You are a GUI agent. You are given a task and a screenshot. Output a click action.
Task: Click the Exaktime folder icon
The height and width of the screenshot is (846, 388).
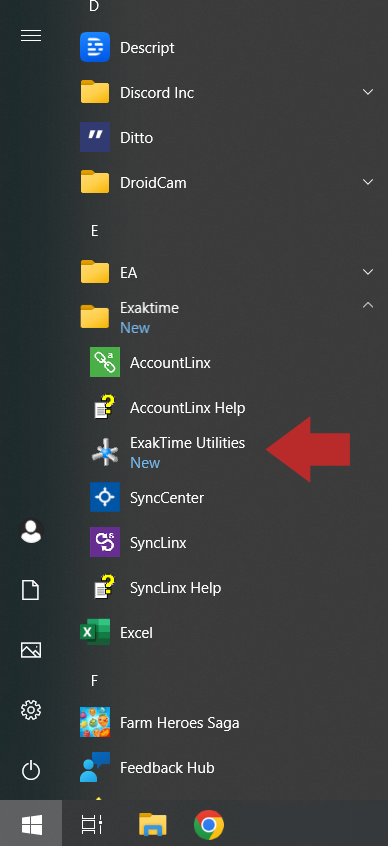point(95,317)
